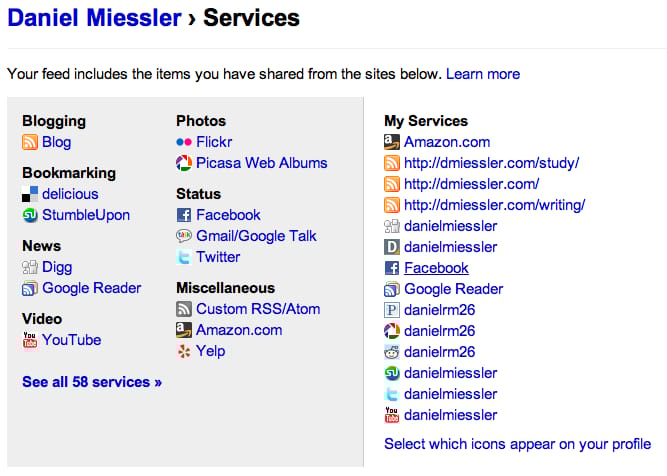Open the Daniel Miessler profile link
Screen dimensions: 667x476
[94, 18]
